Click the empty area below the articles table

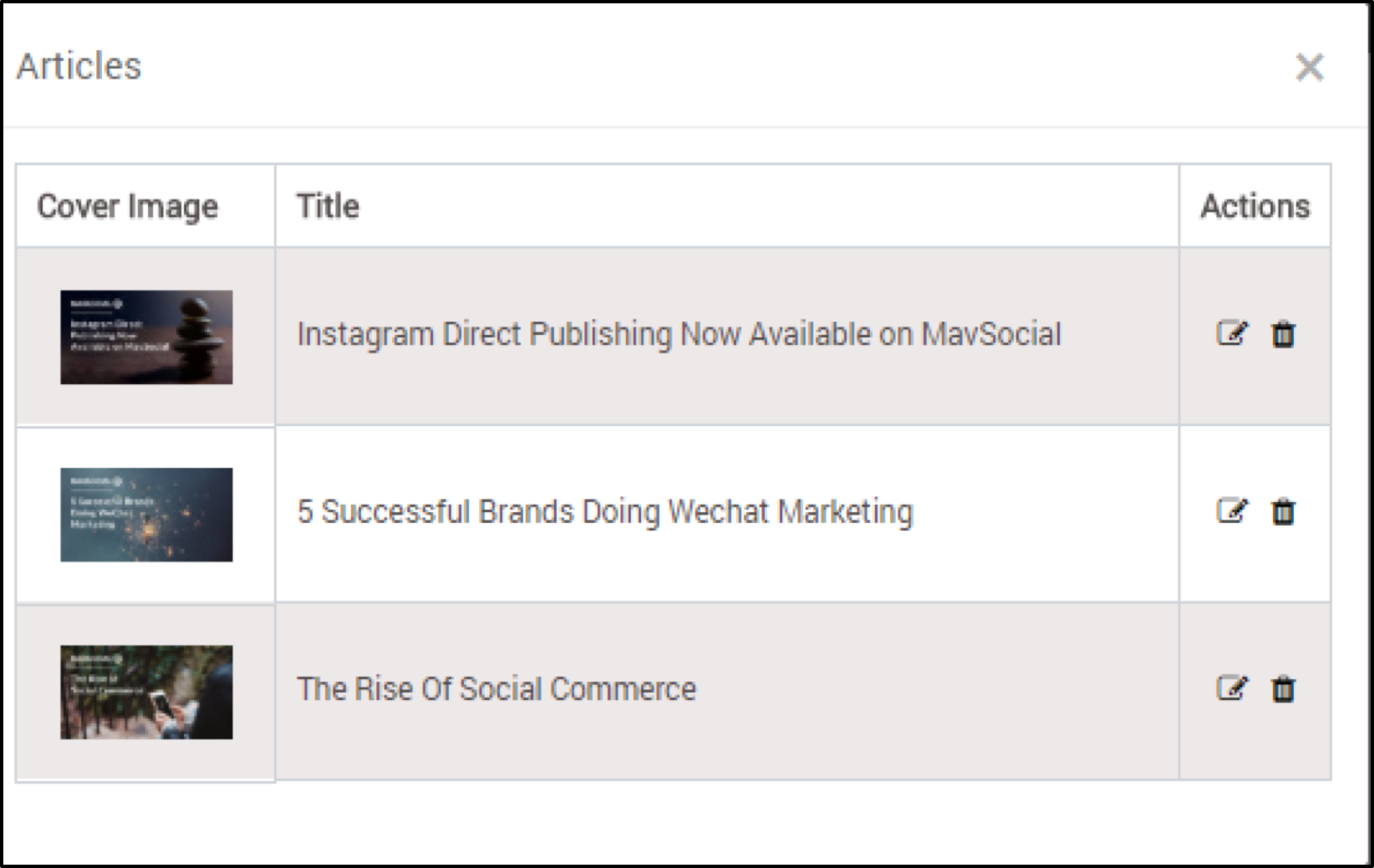669,823
